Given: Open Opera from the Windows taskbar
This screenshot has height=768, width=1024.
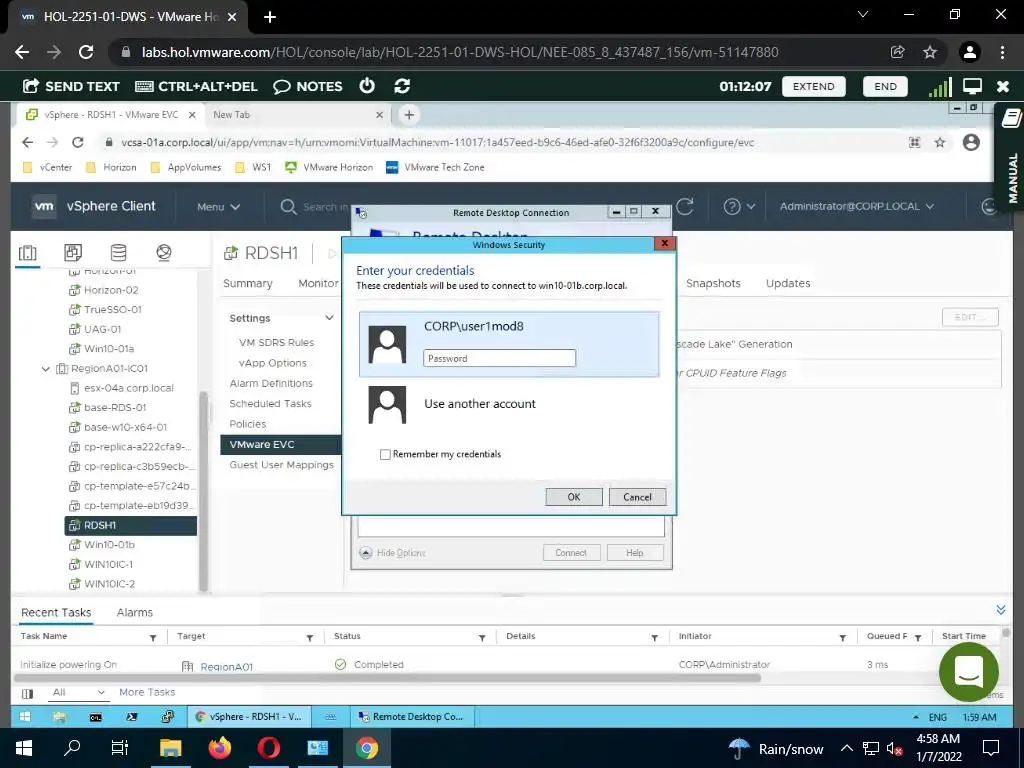Looking at the screenshot, I should [x=268, y=748].
